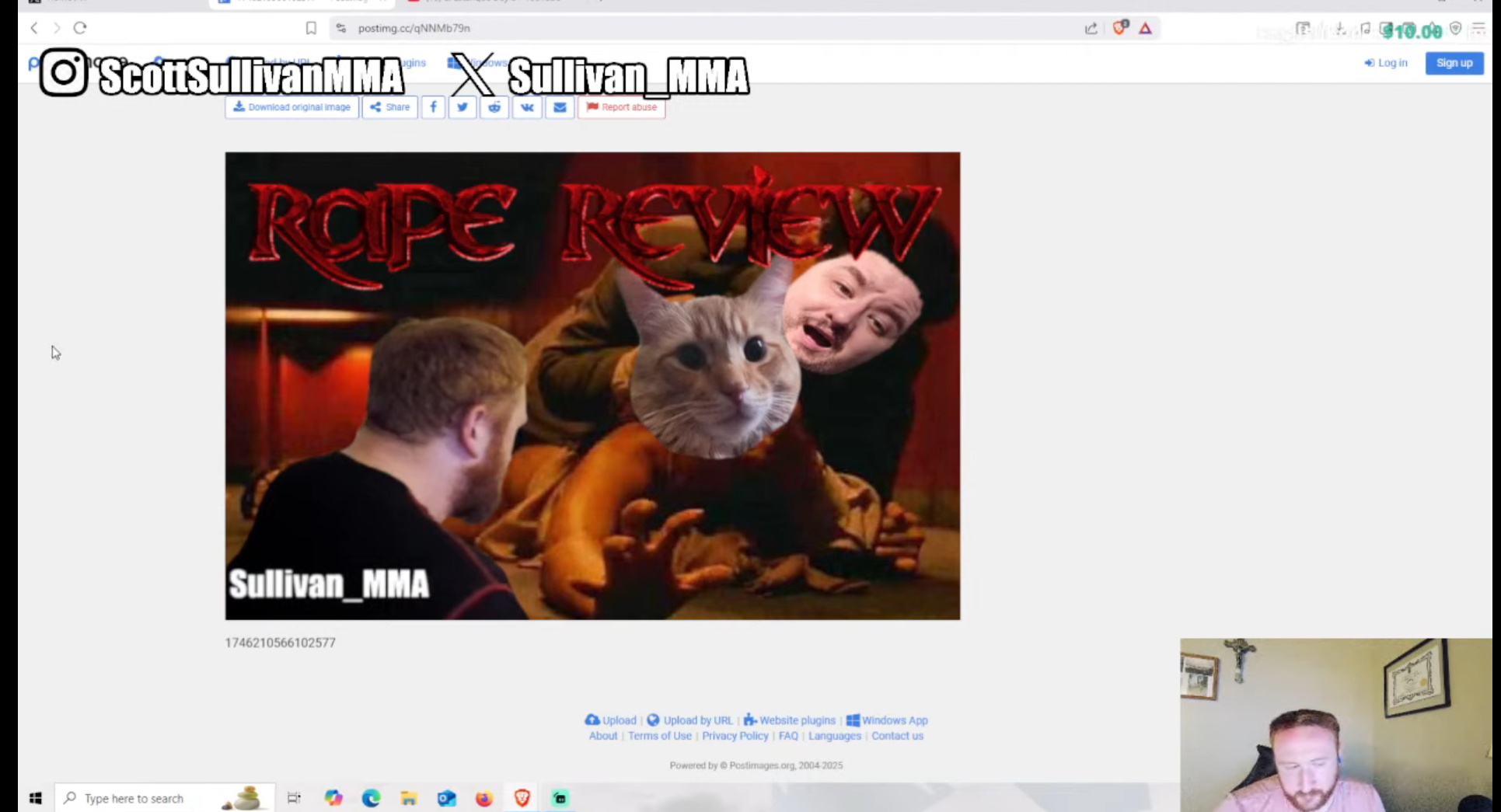Open File Explorer from taskbar
This screenshot has height=812, width=1501.
point(409,798)
